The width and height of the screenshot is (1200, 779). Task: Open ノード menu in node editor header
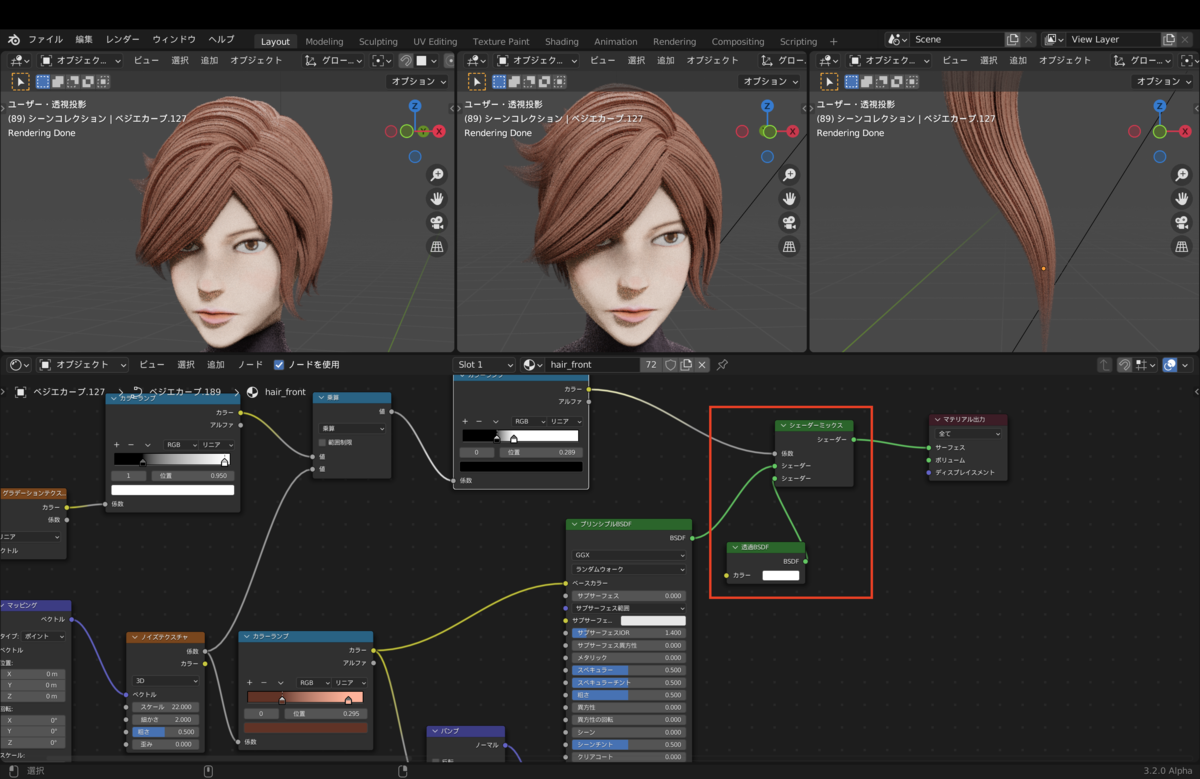click(x=250, y=365)
